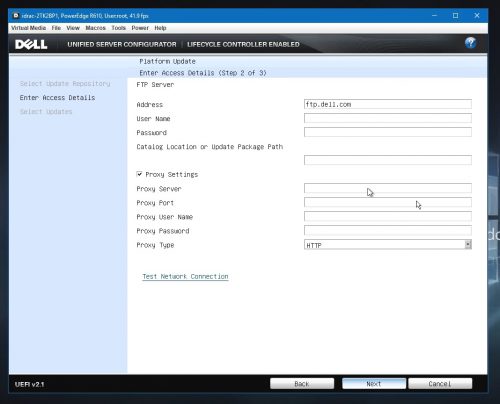Click the Next button
This screenshot has height=404, width=500.
[374, 384]
